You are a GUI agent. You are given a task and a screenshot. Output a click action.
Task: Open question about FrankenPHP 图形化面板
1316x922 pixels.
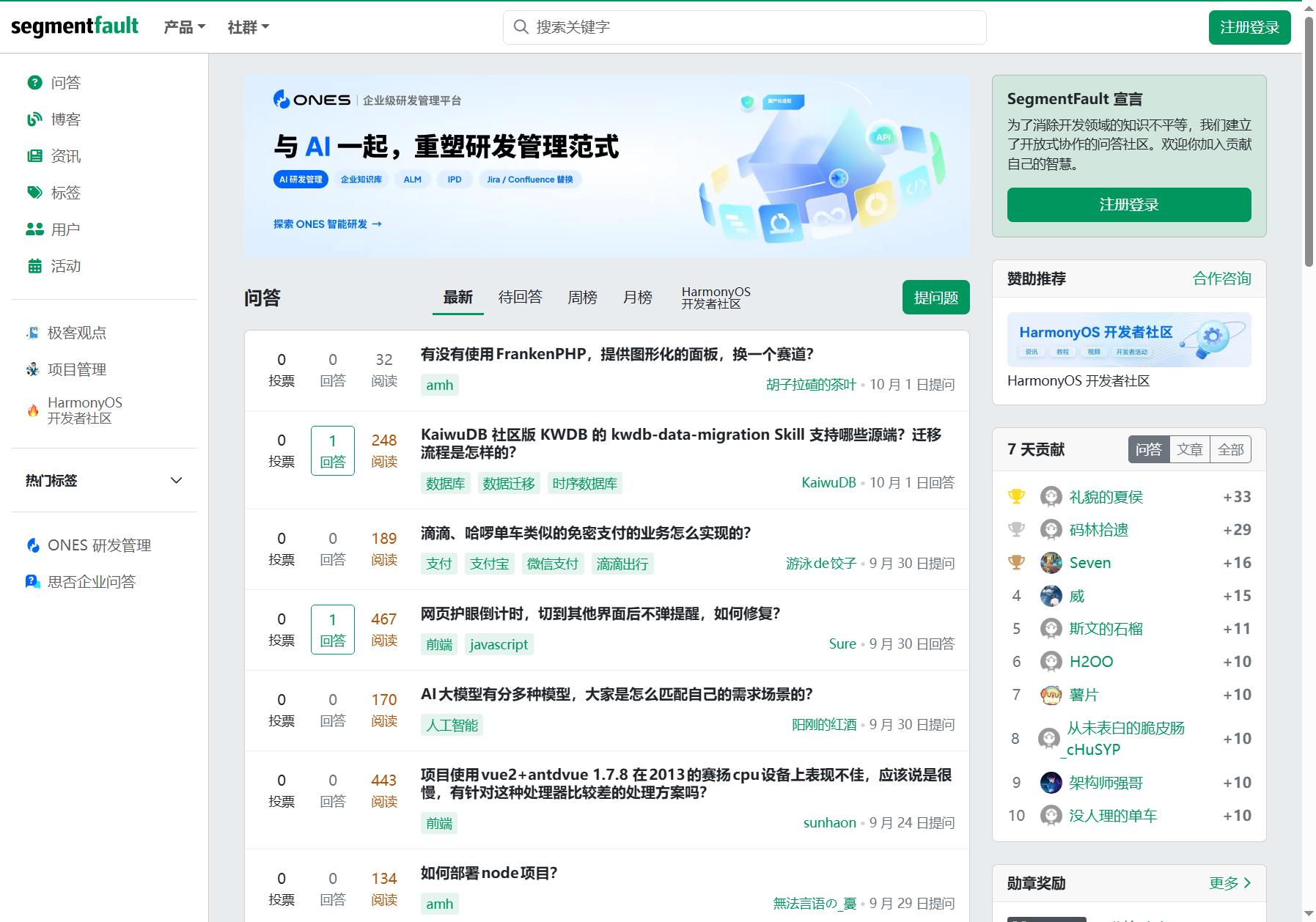point(617,354)
